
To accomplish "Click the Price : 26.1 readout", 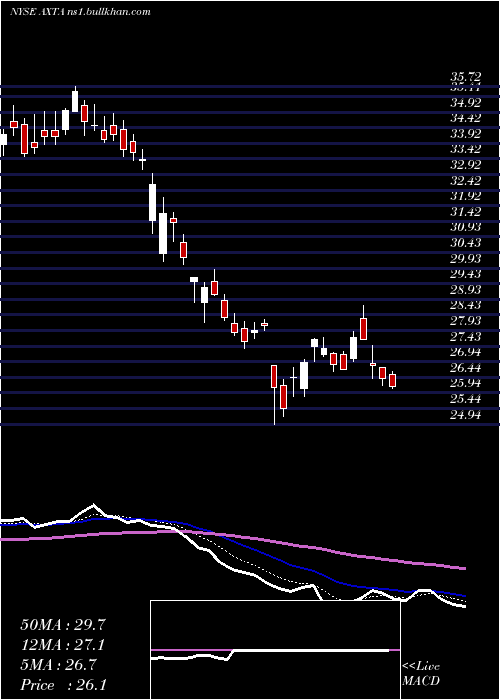I will pyautogui.click(x=62, y=685).
